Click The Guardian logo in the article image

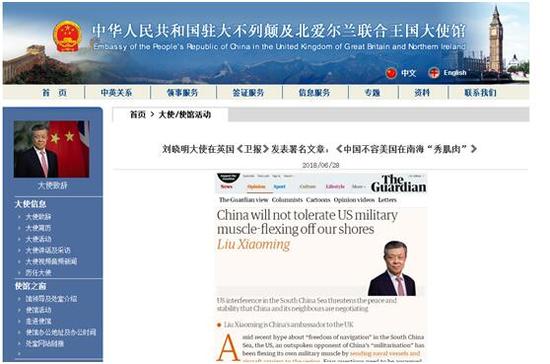pyautogui.click(x=399, y=183)
